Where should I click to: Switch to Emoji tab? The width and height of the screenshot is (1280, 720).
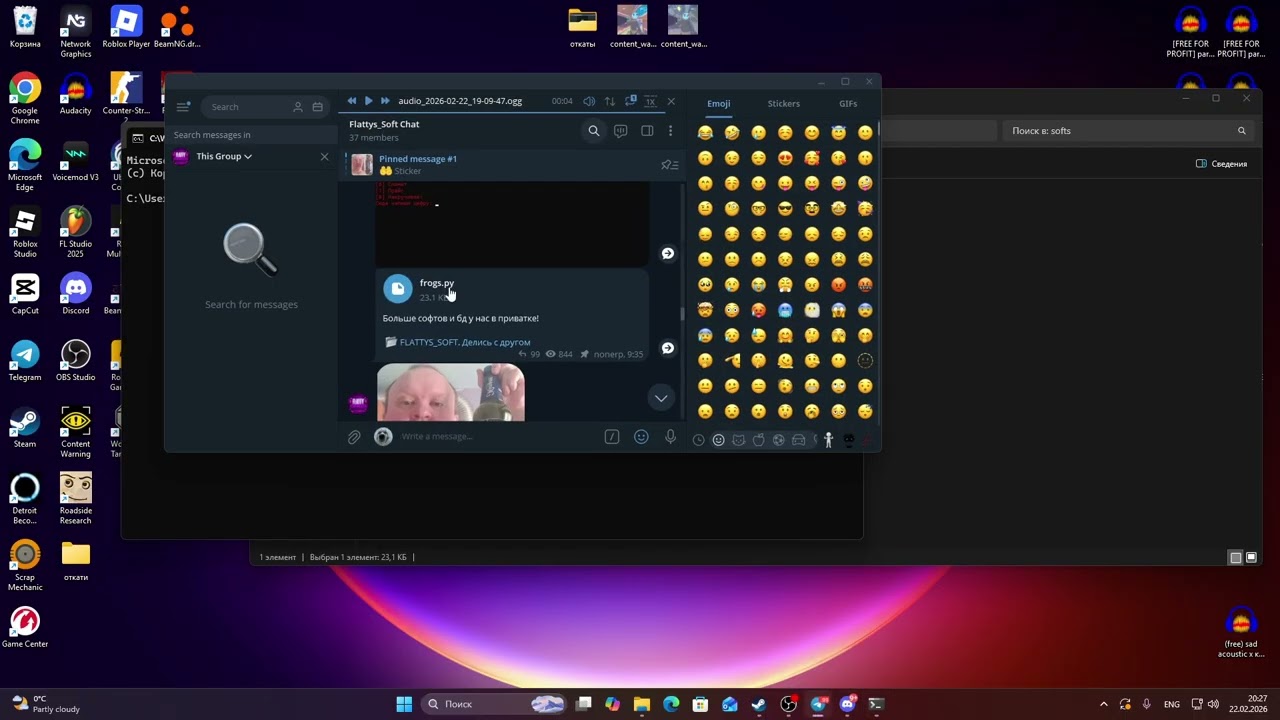point(719,103)
